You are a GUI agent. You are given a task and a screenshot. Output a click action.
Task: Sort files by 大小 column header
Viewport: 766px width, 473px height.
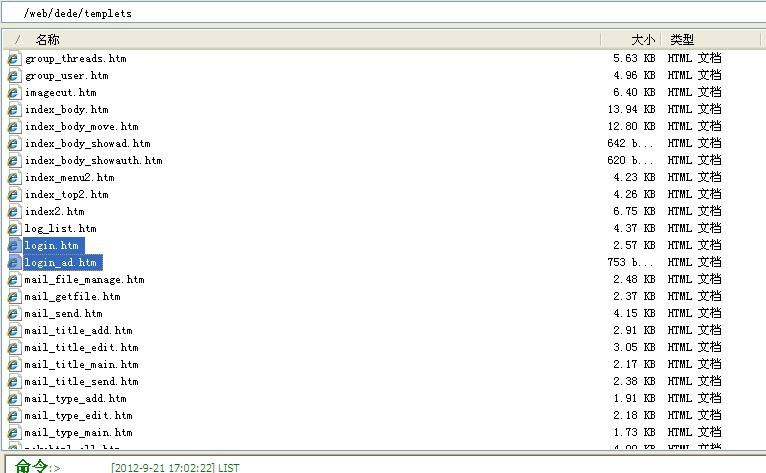point(642,39)
